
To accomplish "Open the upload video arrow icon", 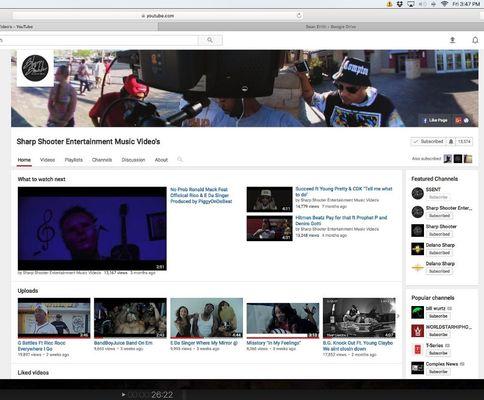I will point(452,40).
